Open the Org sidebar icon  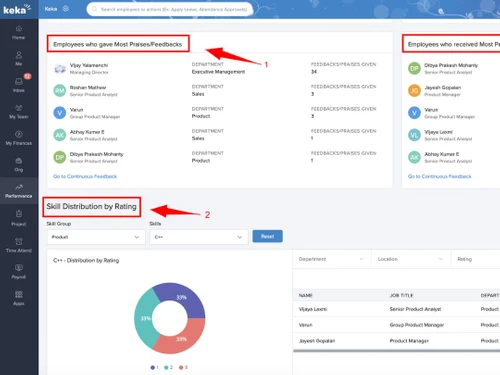pyautogui.click(x=19, y=164)
